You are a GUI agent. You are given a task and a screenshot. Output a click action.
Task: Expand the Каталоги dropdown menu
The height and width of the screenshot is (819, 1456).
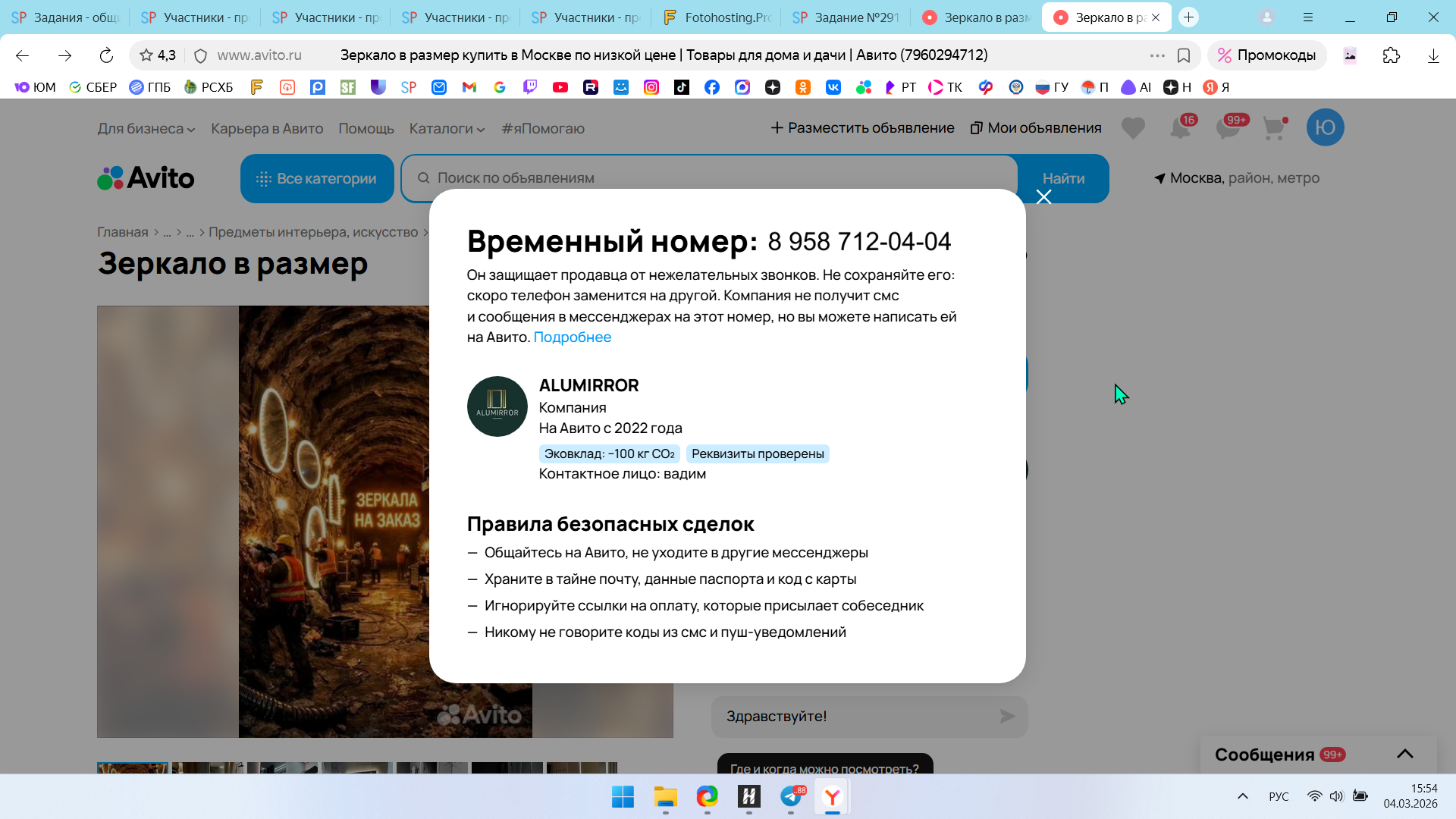tap(447, 129)
